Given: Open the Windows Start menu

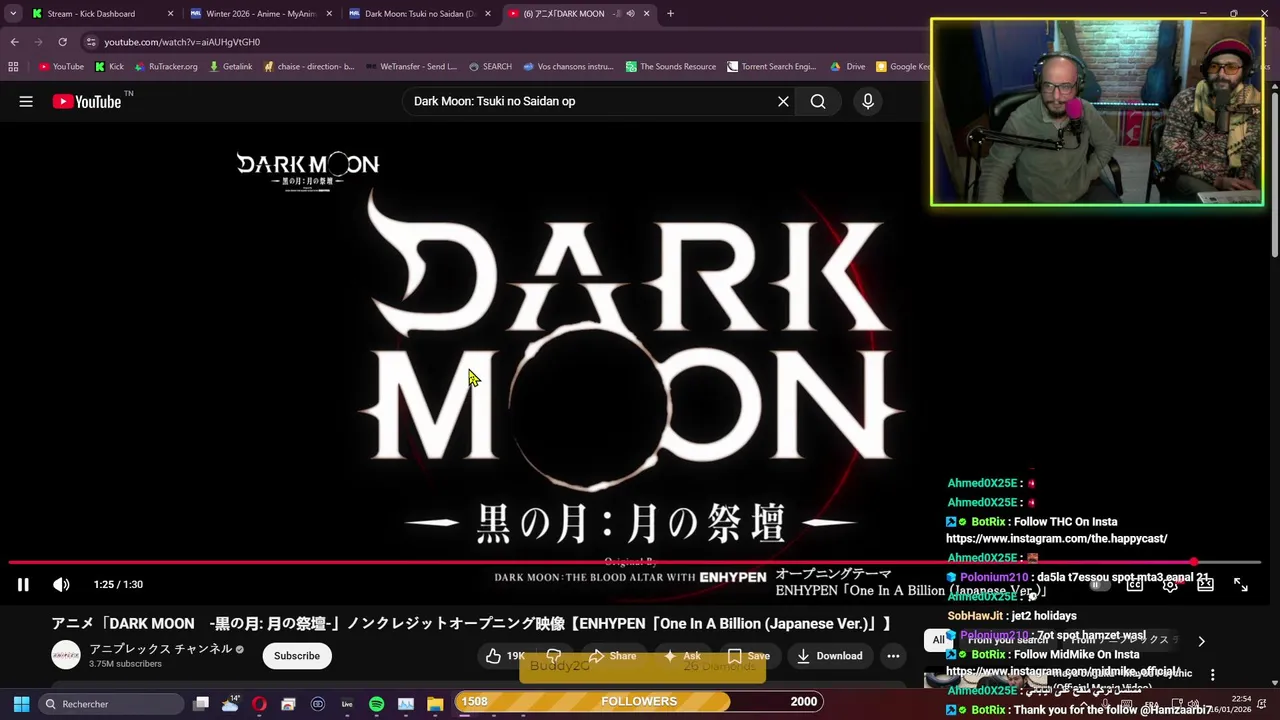Looking at the screenshot, I should [21, 704].
